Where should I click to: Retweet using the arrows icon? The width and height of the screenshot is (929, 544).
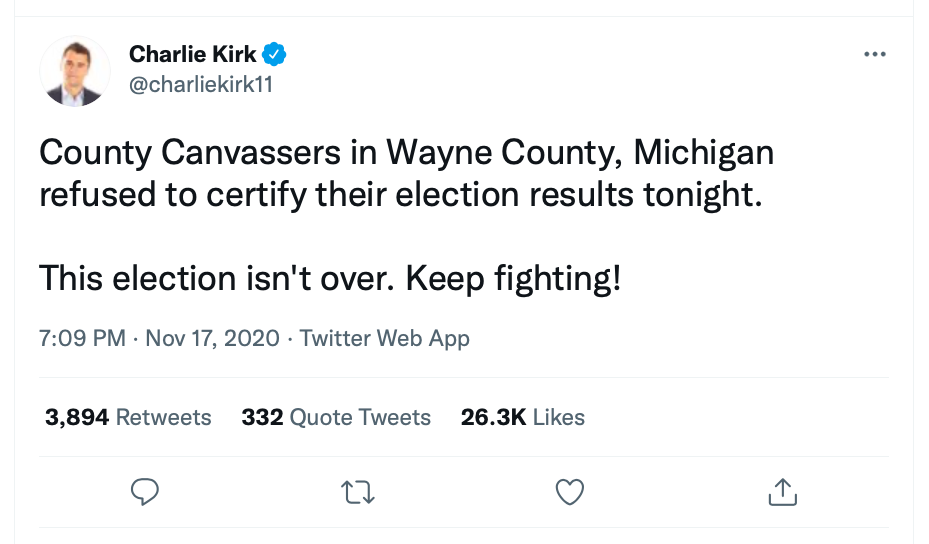(357, 491)
